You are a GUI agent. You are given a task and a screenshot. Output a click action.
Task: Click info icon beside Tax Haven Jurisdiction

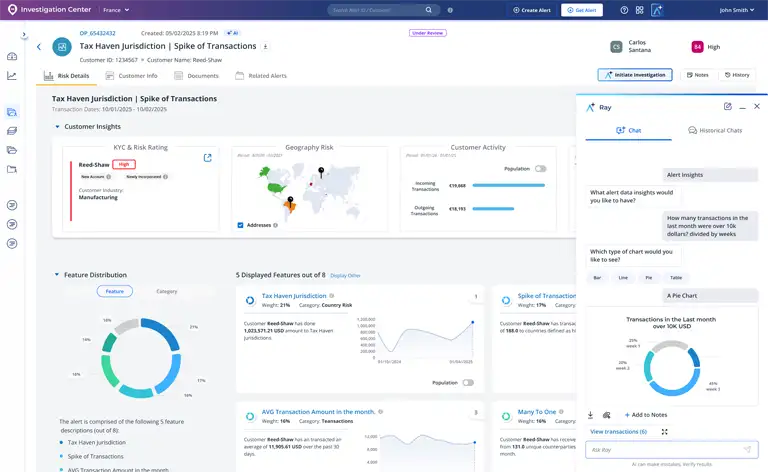(x=332, y=296)
